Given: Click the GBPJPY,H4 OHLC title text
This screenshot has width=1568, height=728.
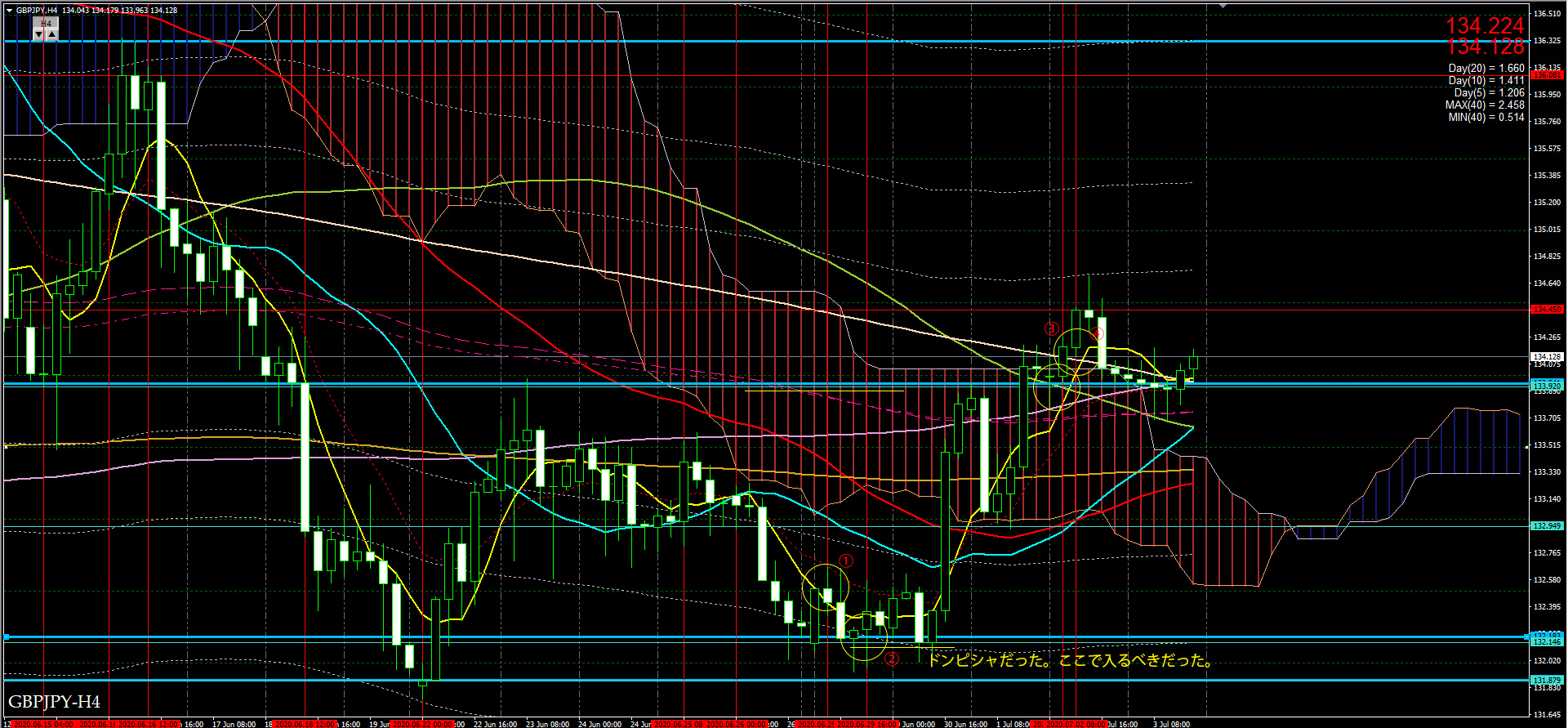Looking at the screenshot, I should pyautogui.click(x=96, y=11).
